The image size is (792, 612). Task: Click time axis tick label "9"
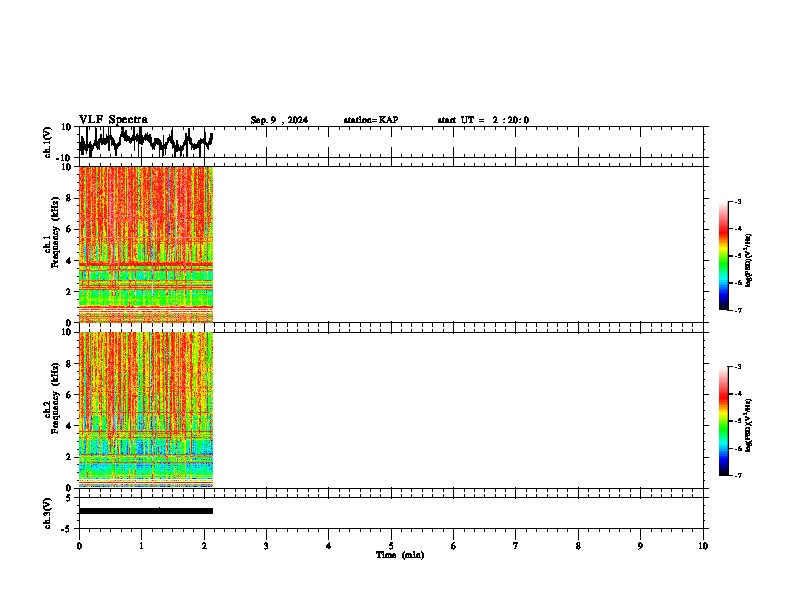[640, 546]
